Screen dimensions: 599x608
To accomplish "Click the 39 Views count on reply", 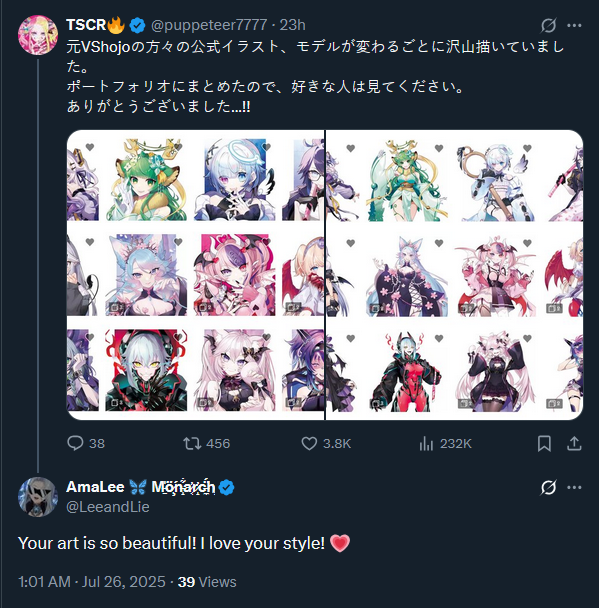I will (207, 582).
